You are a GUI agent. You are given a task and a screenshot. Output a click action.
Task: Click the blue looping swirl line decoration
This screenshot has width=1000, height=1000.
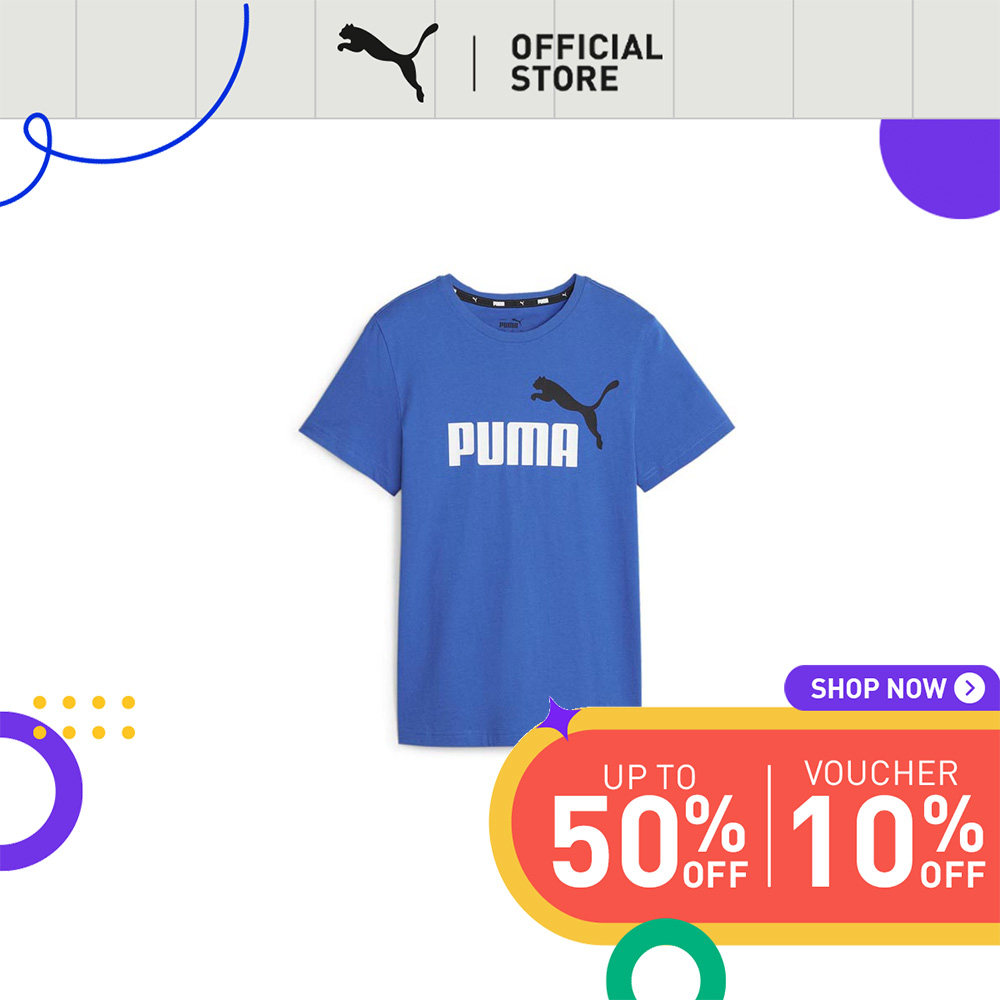125,105
